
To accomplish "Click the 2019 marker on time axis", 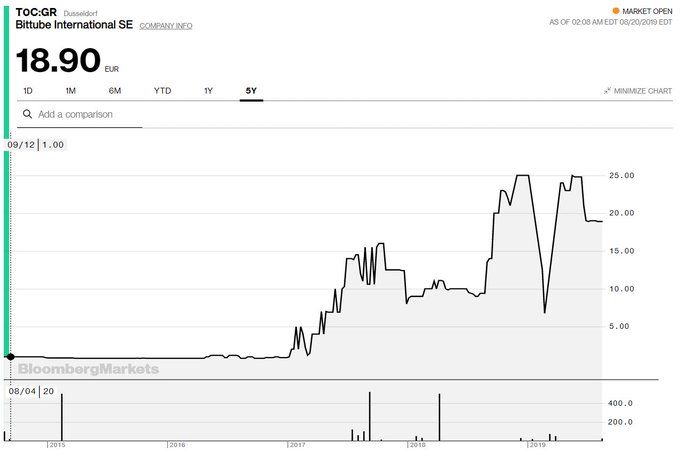I will click(x=537, y=445).
